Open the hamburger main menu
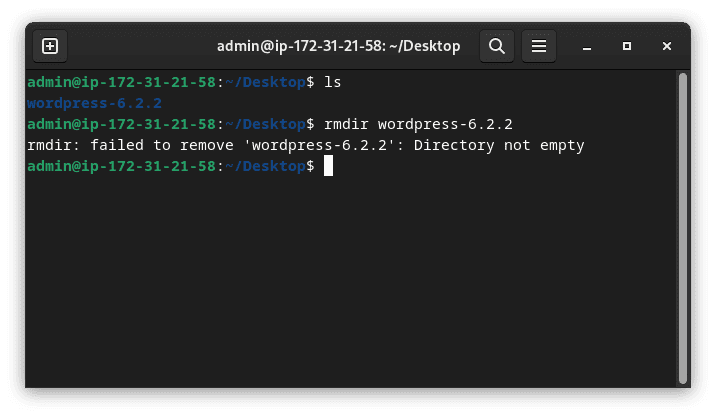The height and width of the screenshot is (416, 716). tap(539, 46)
